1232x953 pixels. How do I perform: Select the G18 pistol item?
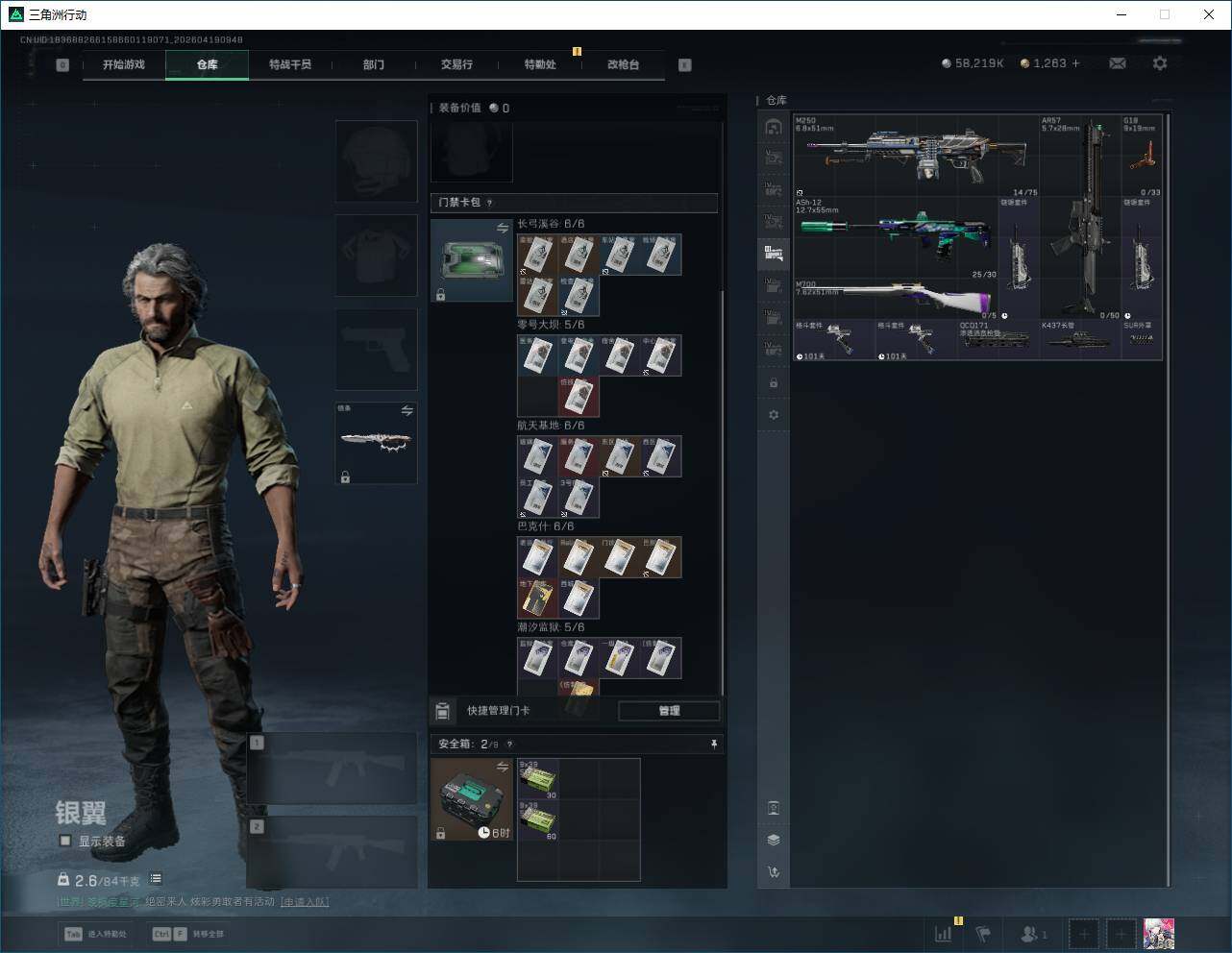1142,157
